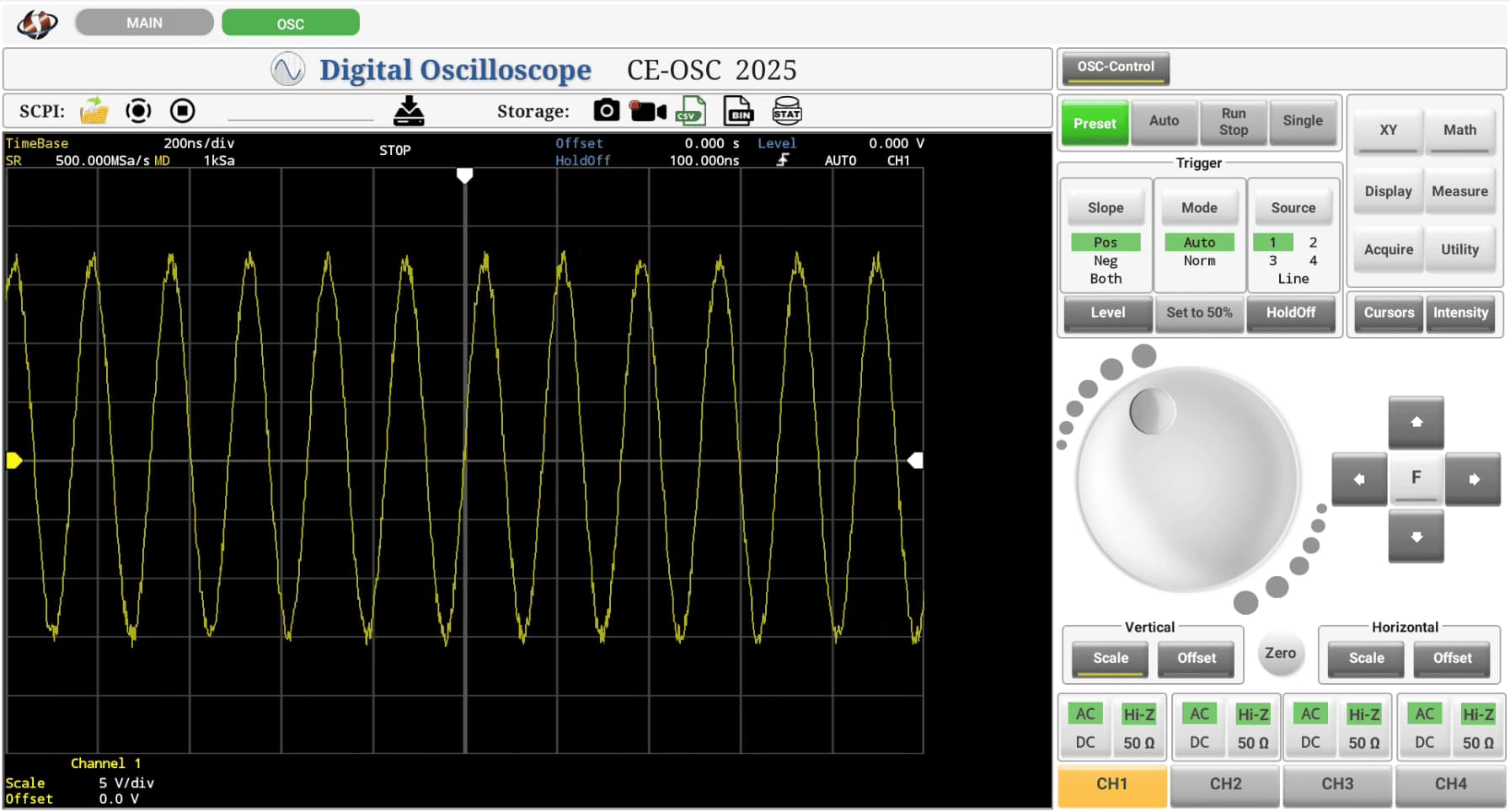This screenshot has width=1510, height=812.
Task: Select the yellow channel 1 ground marker
Action: coord(14,461)
